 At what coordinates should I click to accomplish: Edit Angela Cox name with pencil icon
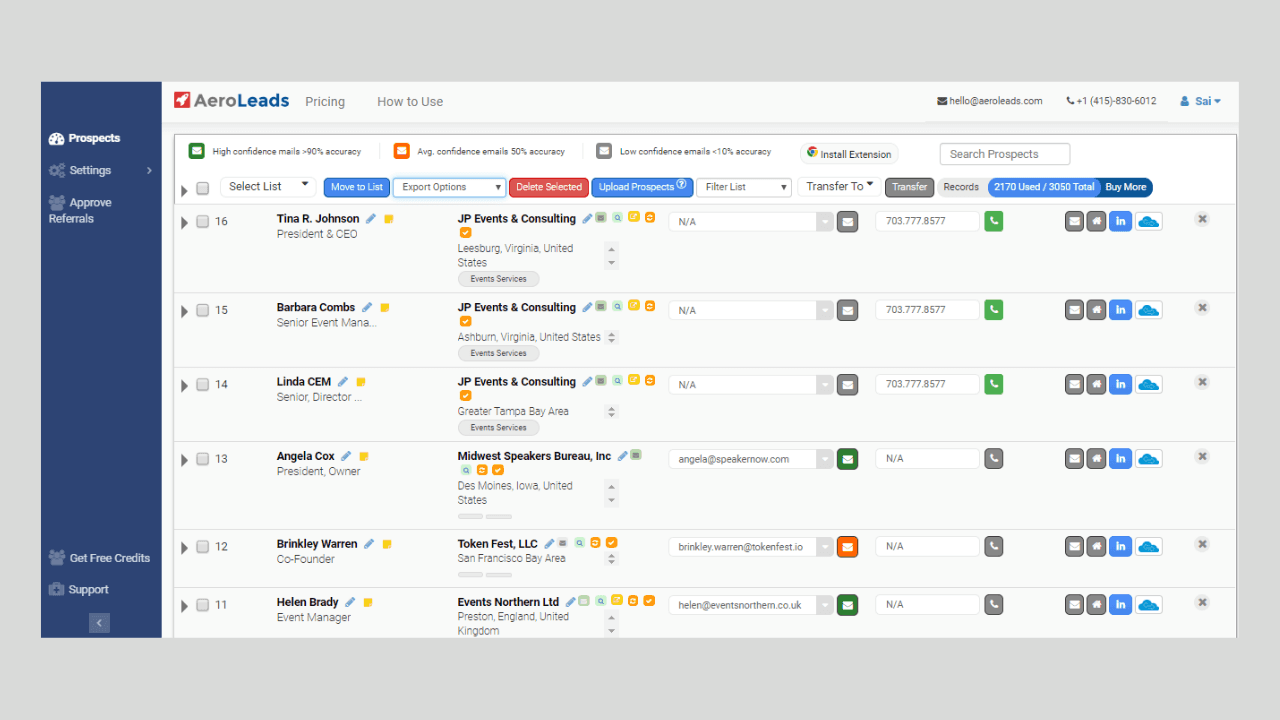click(x=346, y=456)
